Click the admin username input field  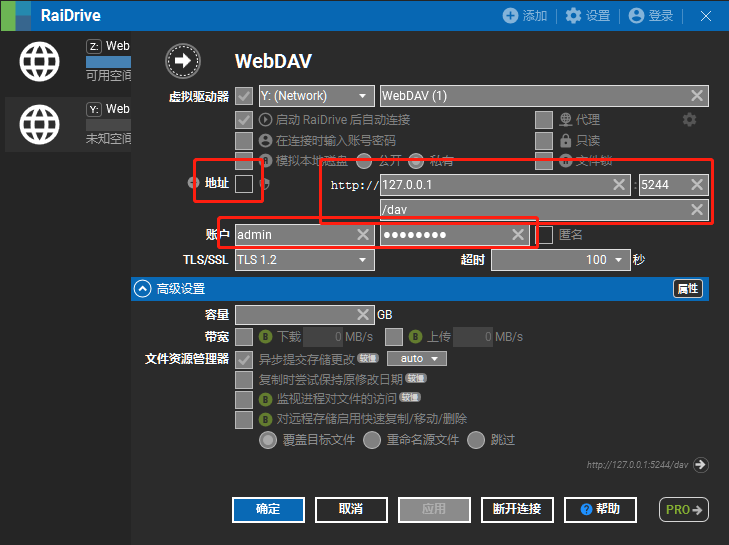tap(305, 234)
